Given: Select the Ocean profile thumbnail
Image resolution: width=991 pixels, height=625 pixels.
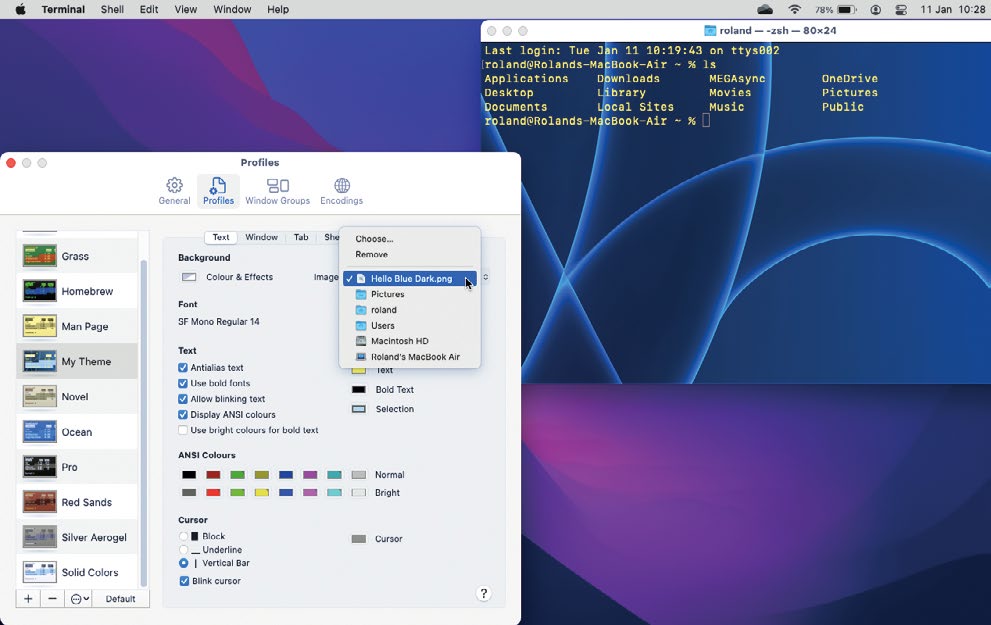Looking at the screenshot, I should [39, 432].
